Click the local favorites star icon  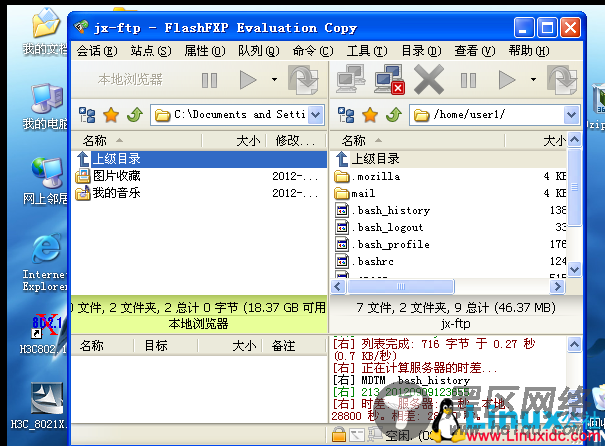click(x=111, y=115)
